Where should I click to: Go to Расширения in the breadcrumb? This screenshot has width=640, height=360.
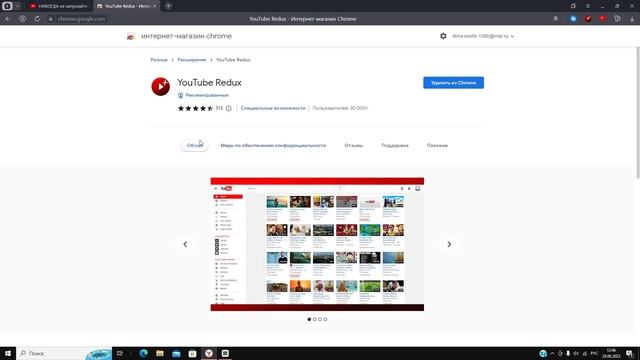tap(191, 60)
